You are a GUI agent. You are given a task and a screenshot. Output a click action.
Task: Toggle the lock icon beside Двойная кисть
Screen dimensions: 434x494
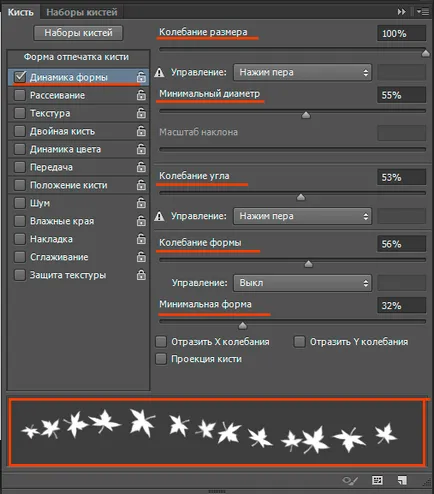(141, 131)
